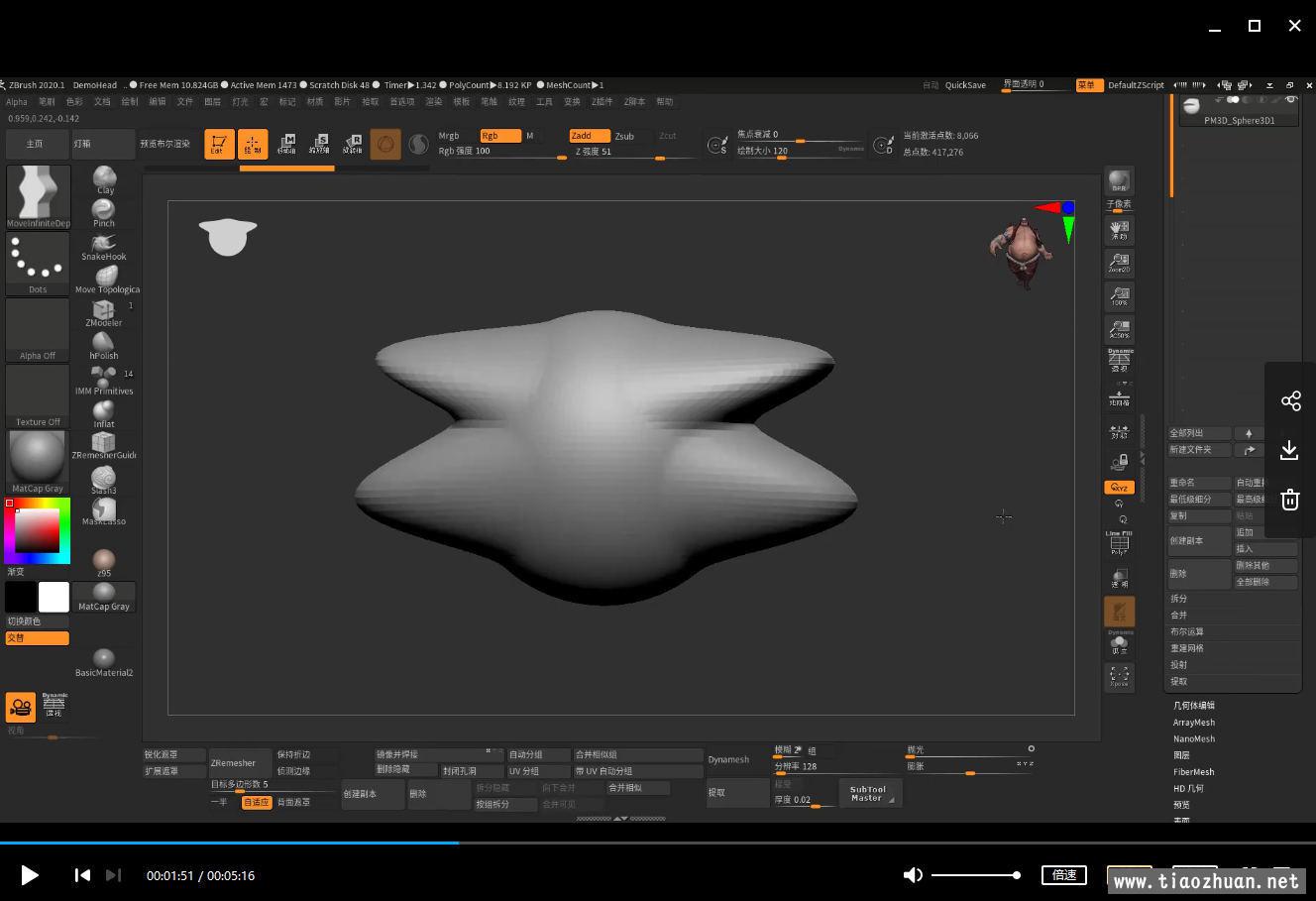
Task: Enable the Zadd mode
Action: coord(589,136)
